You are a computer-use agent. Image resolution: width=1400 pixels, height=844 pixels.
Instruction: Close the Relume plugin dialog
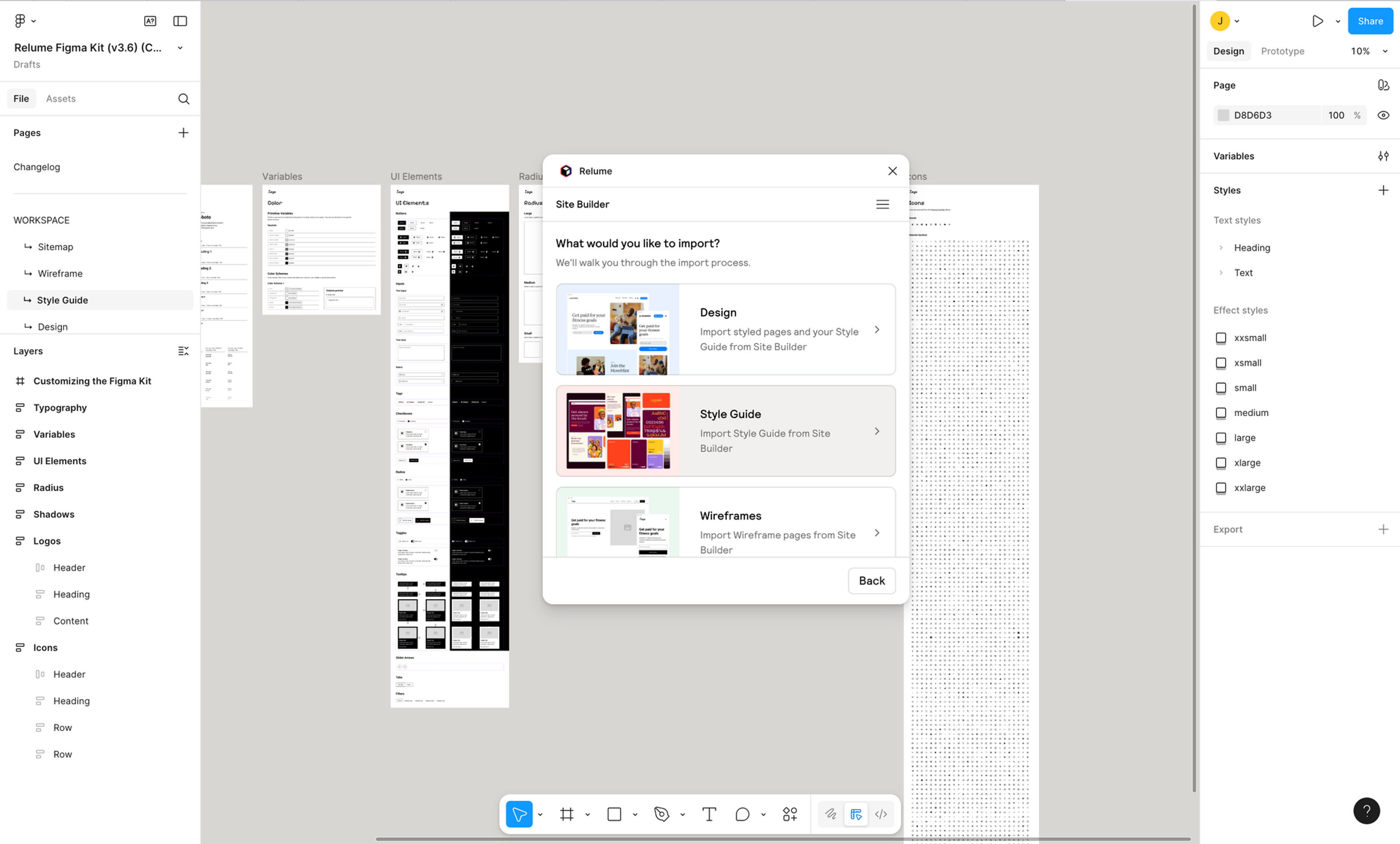click(892, 171)
